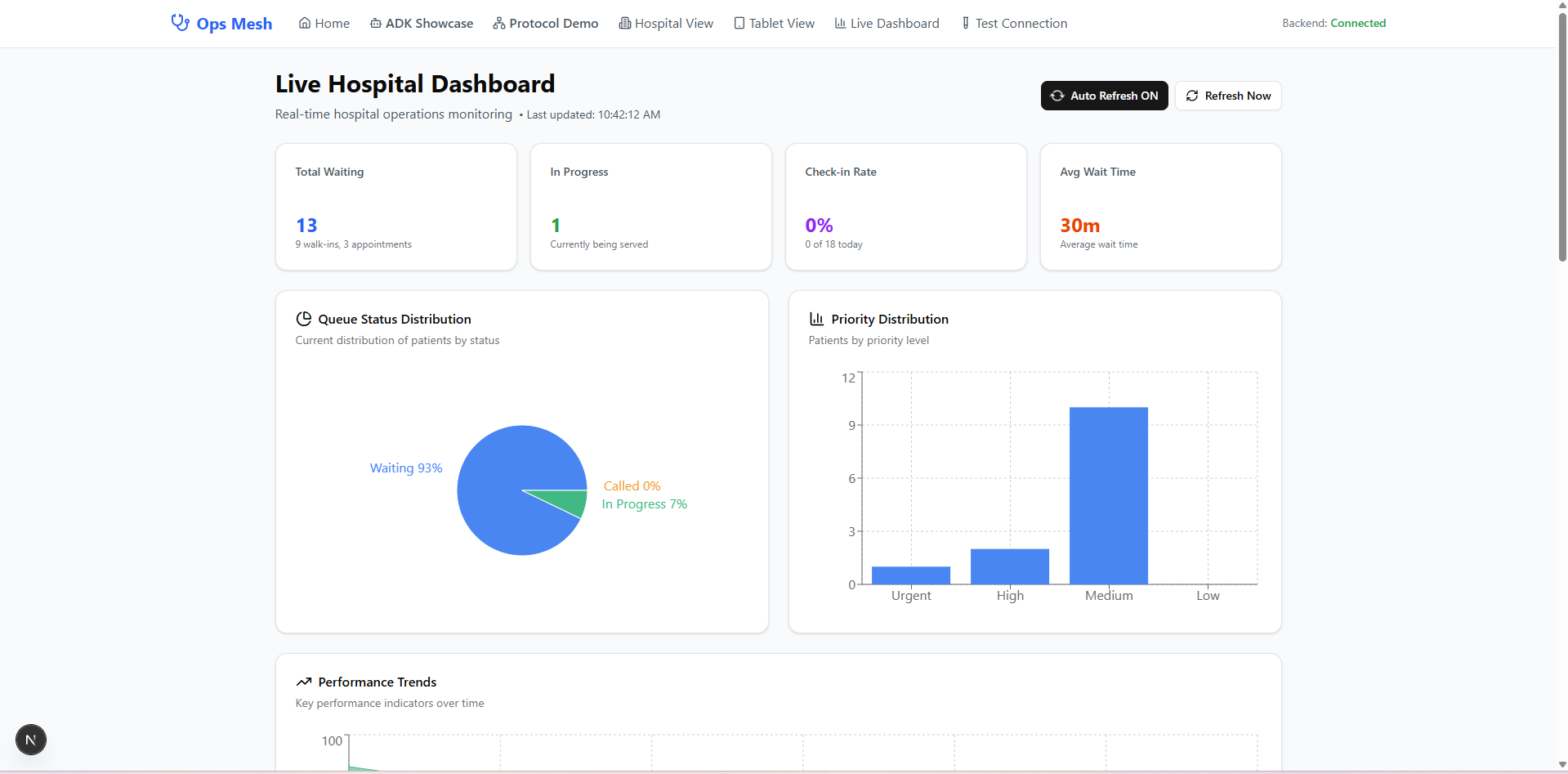Click the In Progress value "1"
Image resolution: width=1568 pixels, height=774 pixels.
click(x=556, y=226)
